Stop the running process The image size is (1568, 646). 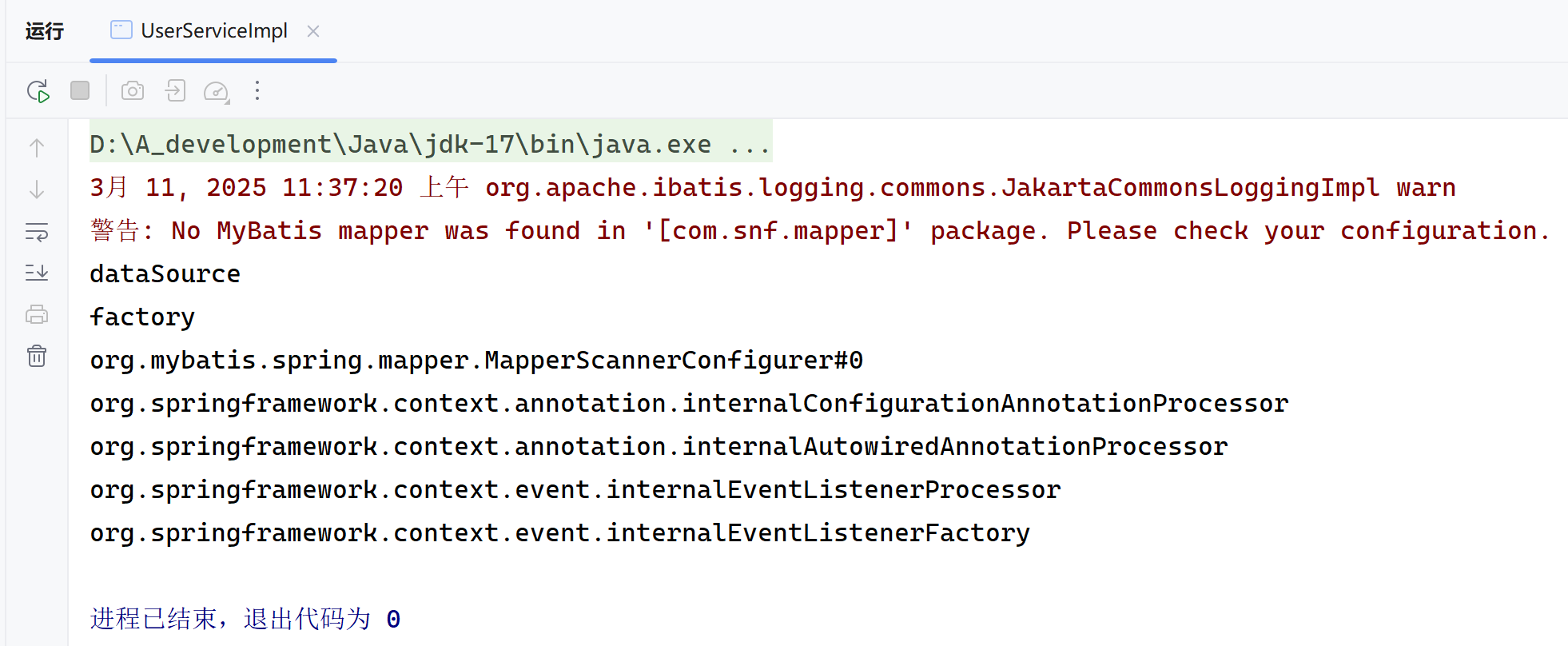point(80,90)
